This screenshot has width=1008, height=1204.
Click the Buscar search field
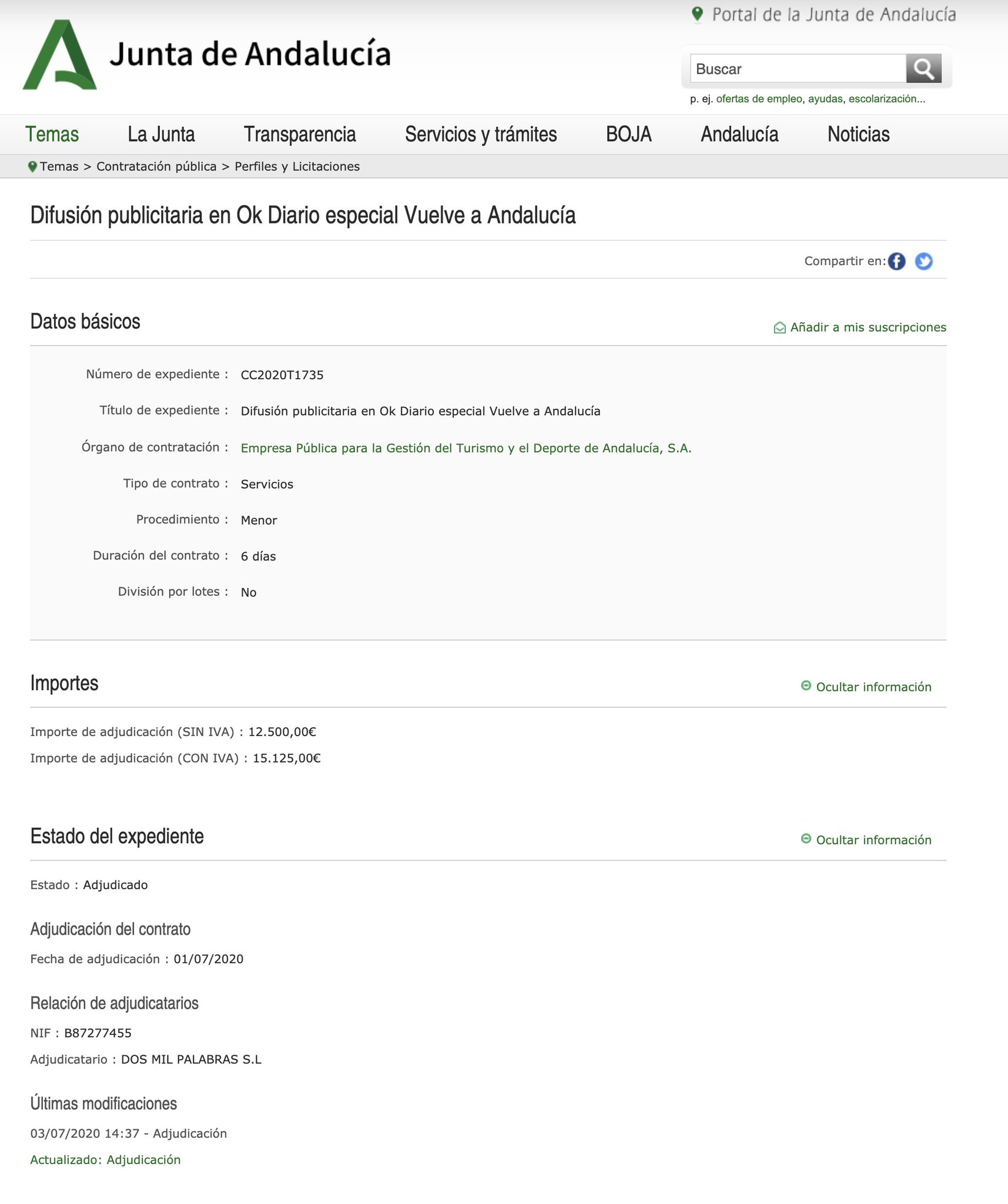click(798, 69)
